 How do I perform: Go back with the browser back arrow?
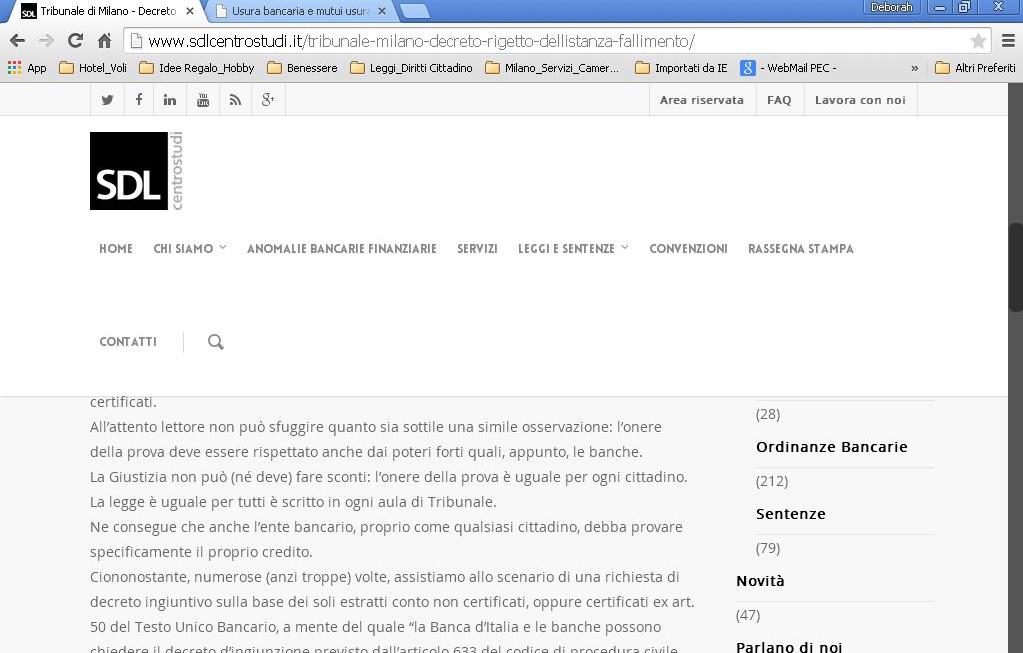(x=18, y=40)
